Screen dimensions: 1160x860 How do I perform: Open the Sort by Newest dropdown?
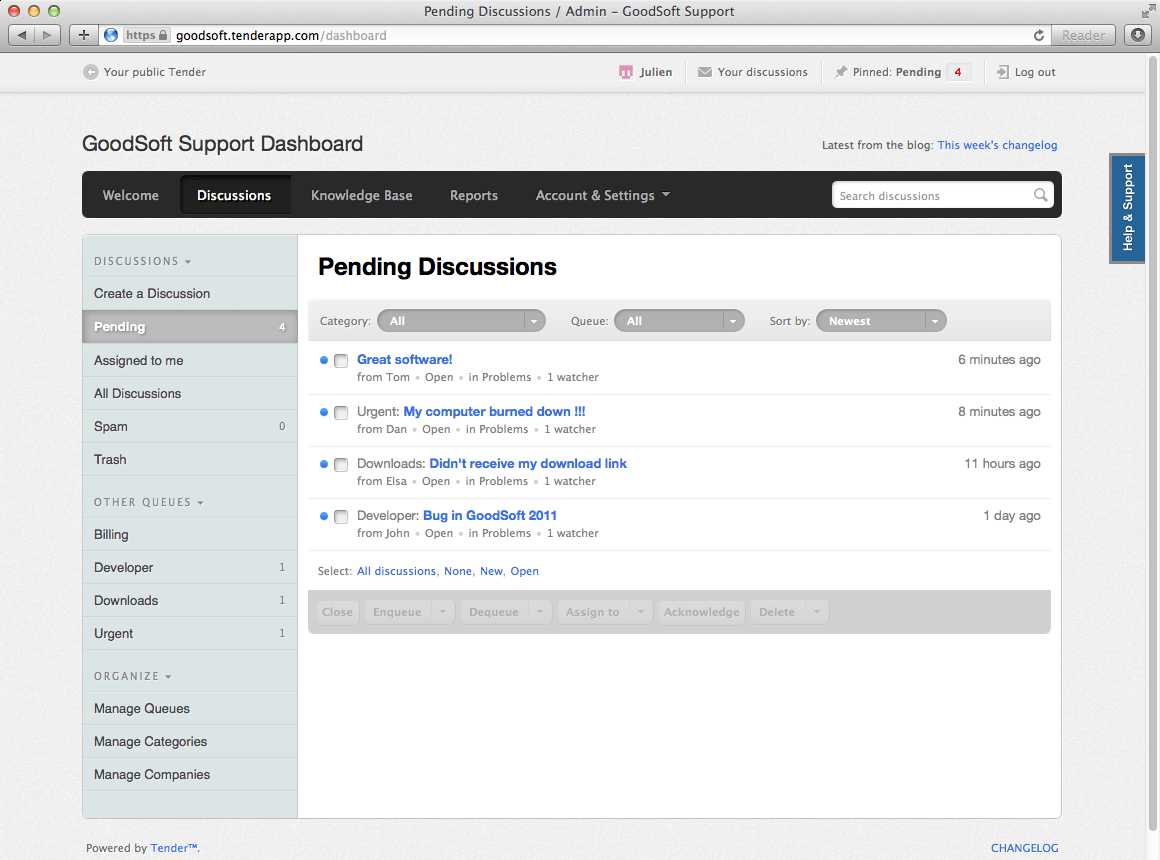(x=881, y=320)
